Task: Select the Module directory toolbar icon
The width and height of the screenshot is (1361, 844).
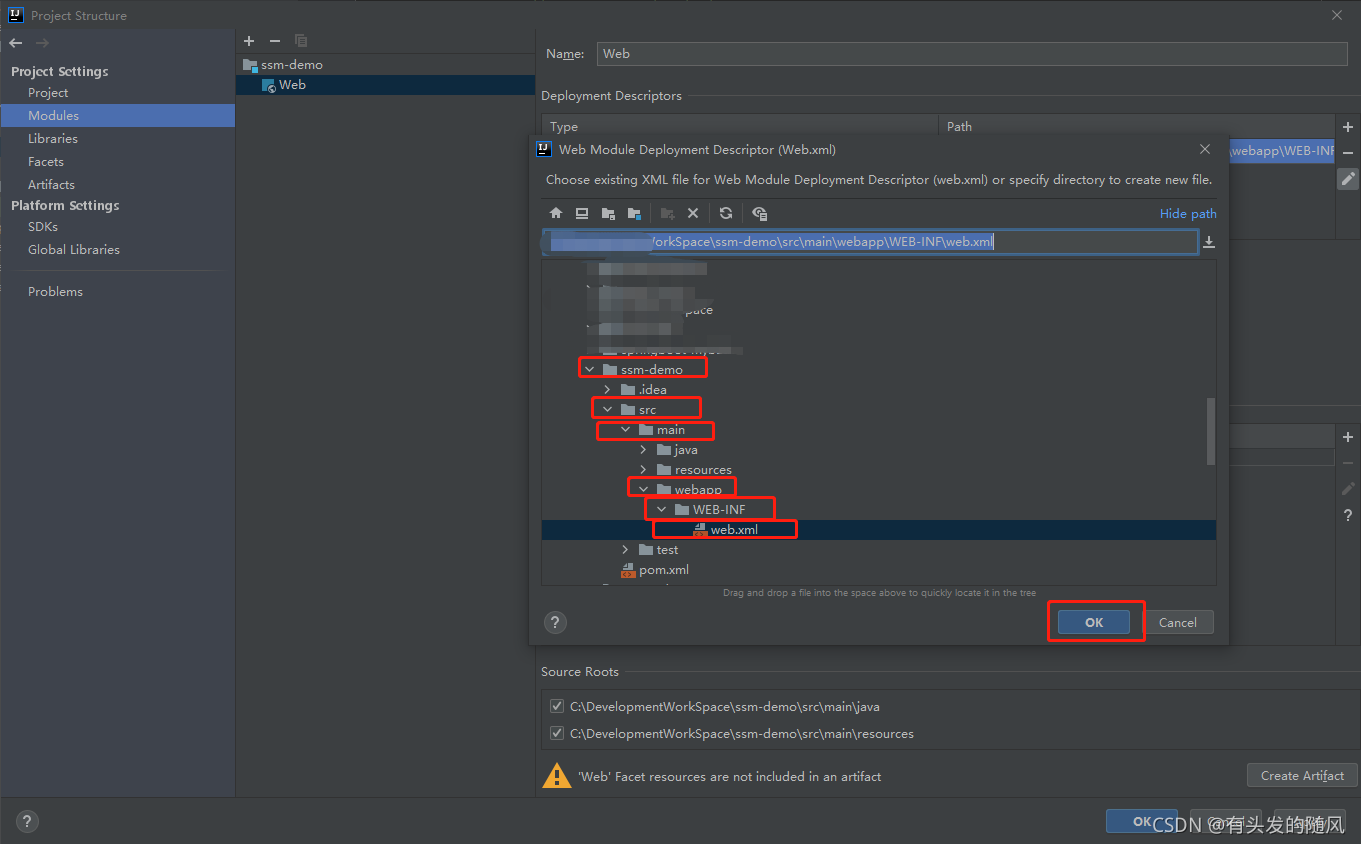Action: pos(634,213)
